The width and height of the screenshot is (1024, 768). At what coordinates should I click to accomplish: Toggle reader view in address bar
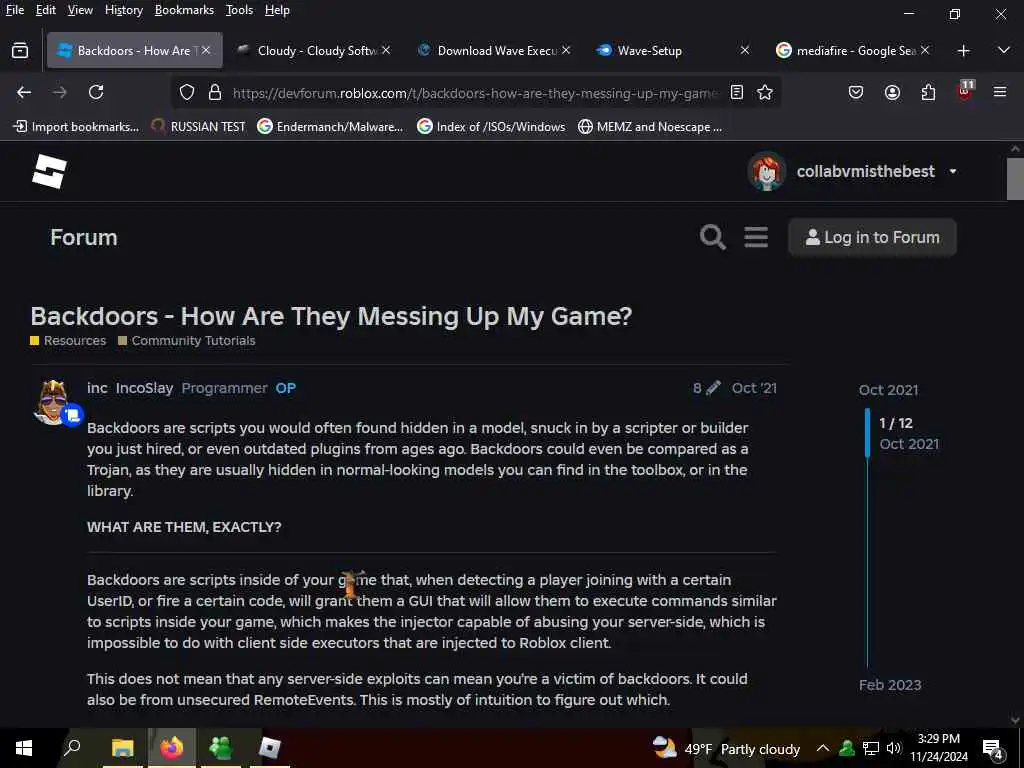pos(737,93)
